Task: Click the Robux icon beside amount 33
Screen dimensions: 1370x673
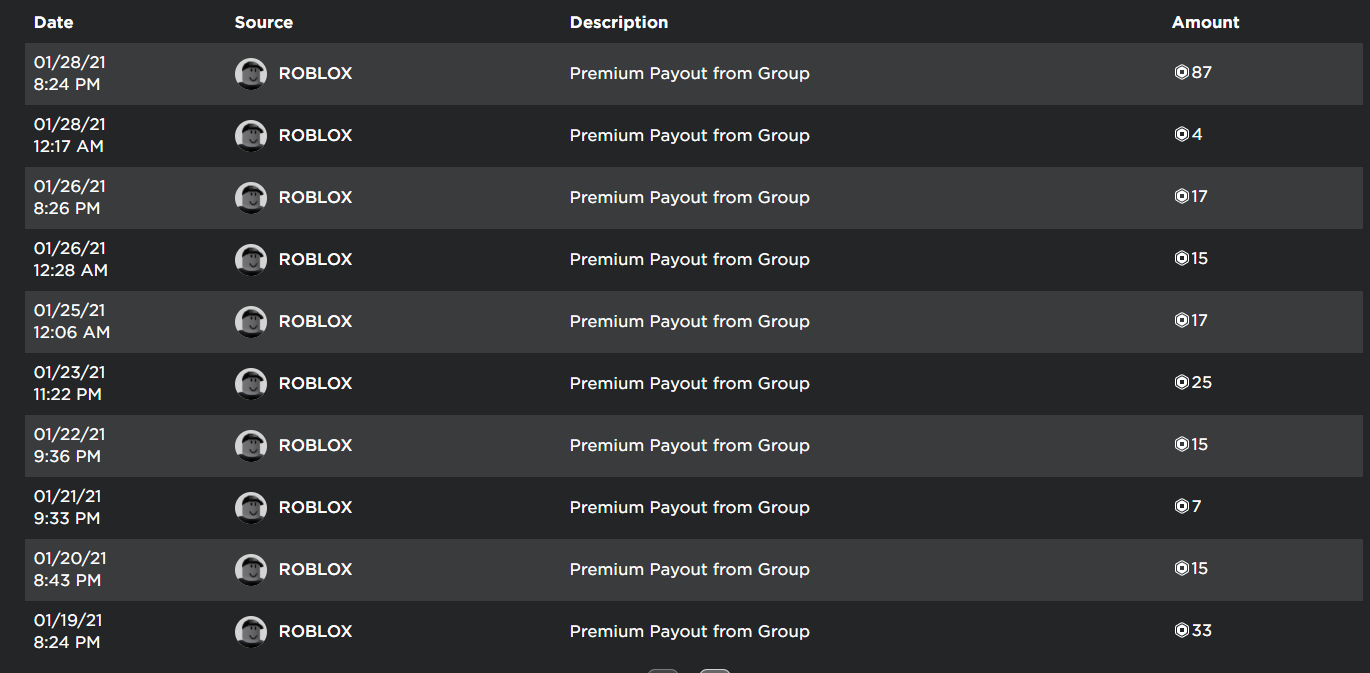Action: [x=1181, y=630]
